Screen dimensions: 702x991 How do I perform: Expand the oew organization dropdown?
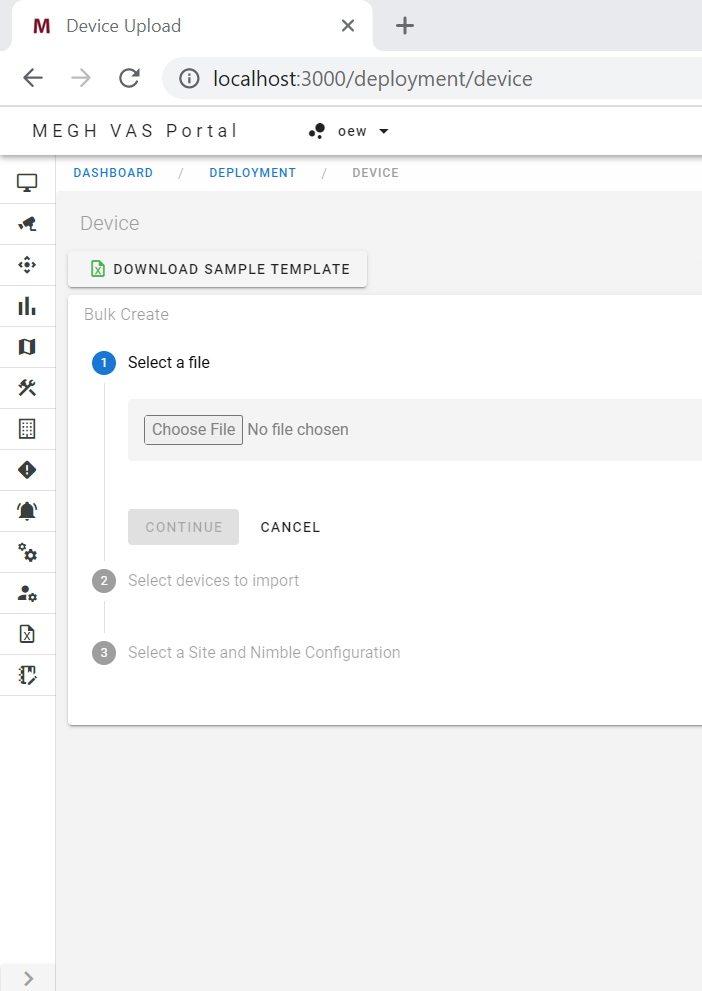(349, 131)
